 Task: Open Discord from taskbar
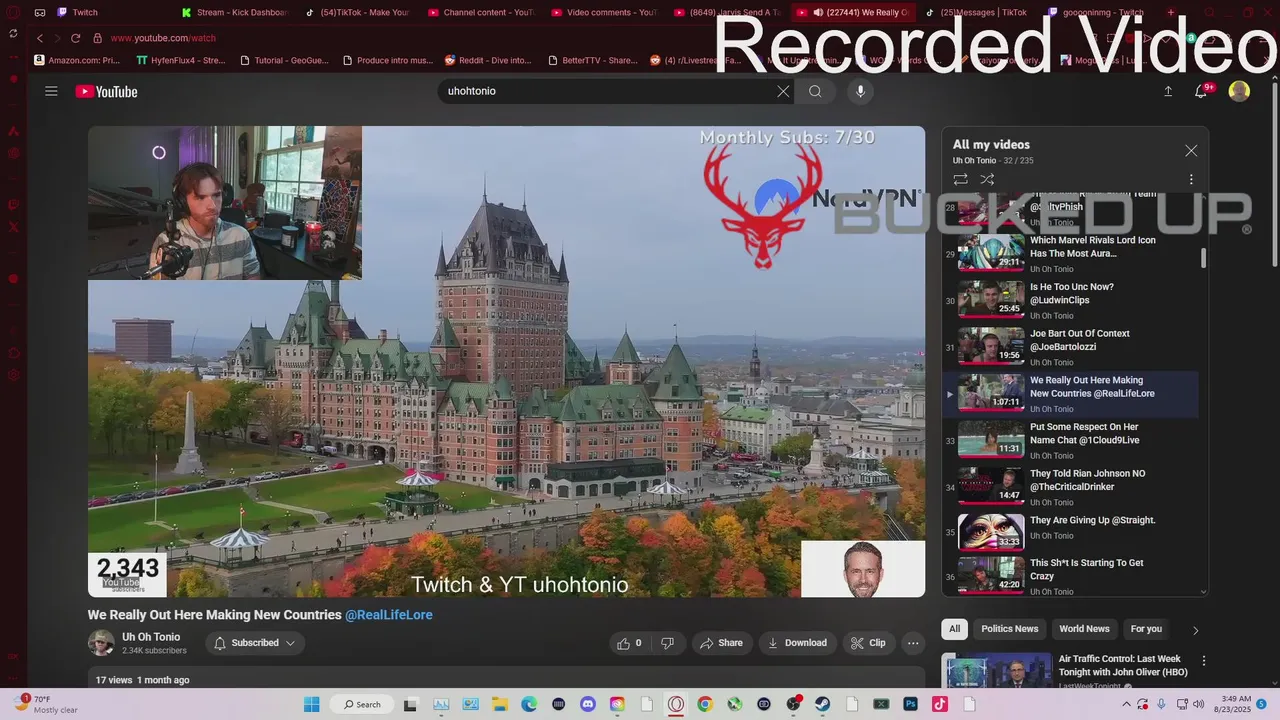[x=588, y=704]
